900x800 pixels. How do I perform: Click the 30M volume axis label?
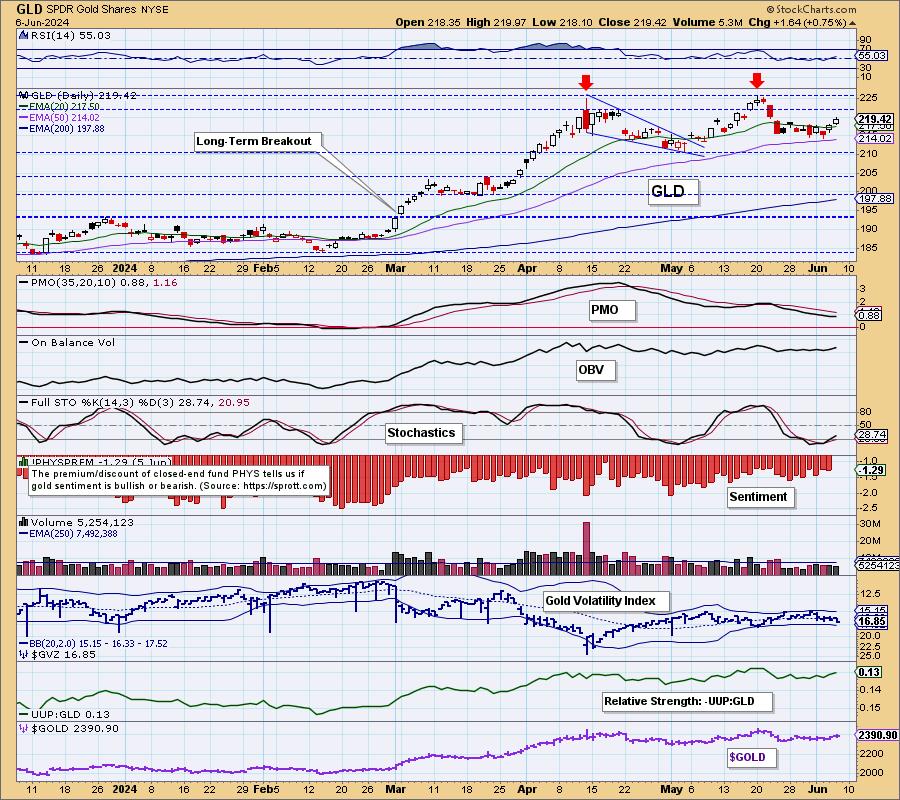(870, 524)
